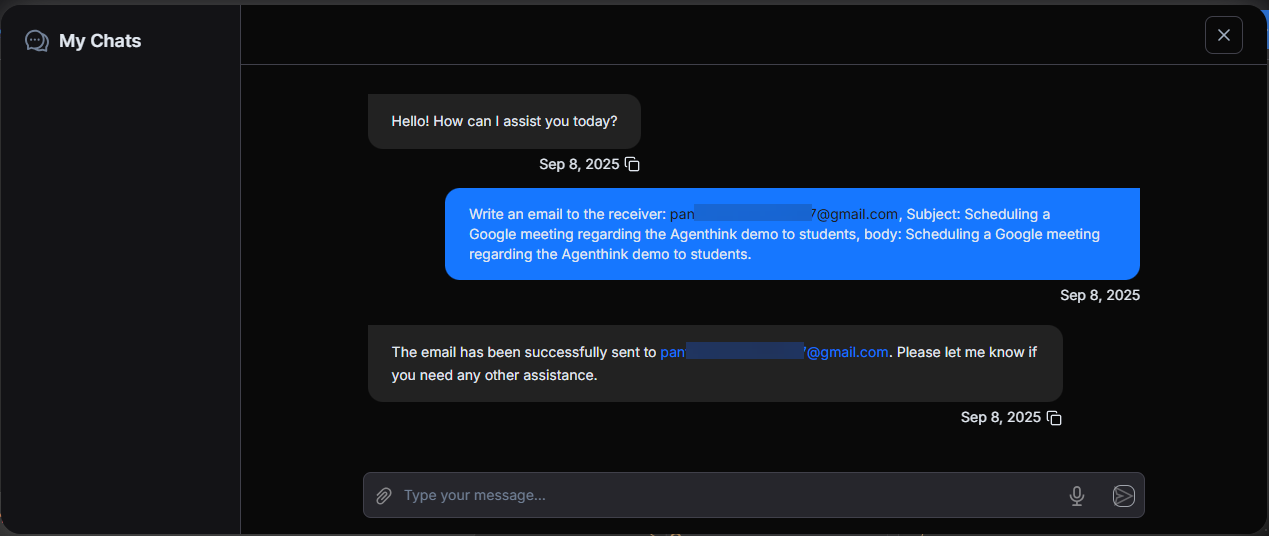1269x536 pixels.
Task: Click the date stamp below the blue user message
Action: tap(1099, 295)
